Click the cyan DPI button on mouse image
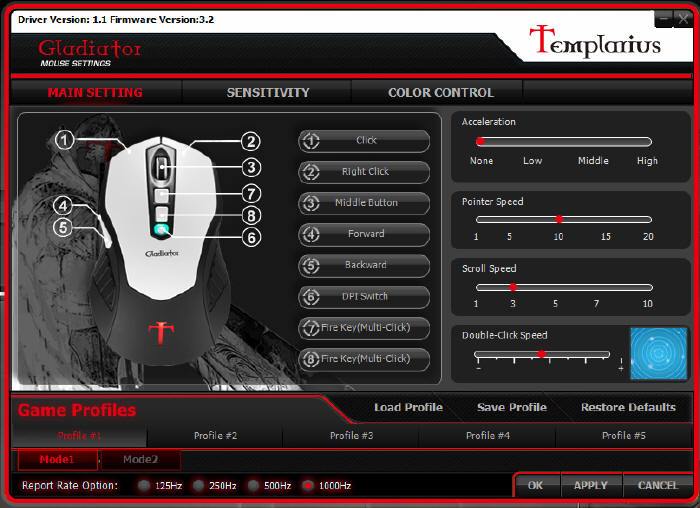Image resolution: width=700 pixels, height=508 pixels. tap(162, 230)
